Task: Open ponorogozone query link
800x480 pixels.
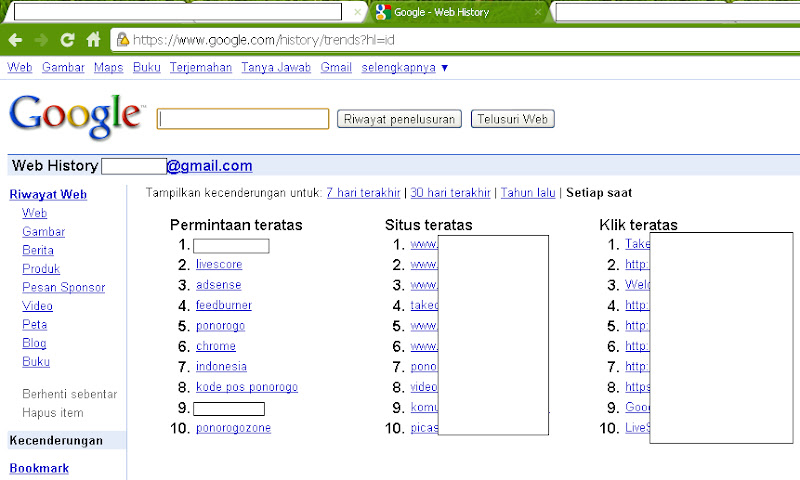Action: tap(234, 427)
